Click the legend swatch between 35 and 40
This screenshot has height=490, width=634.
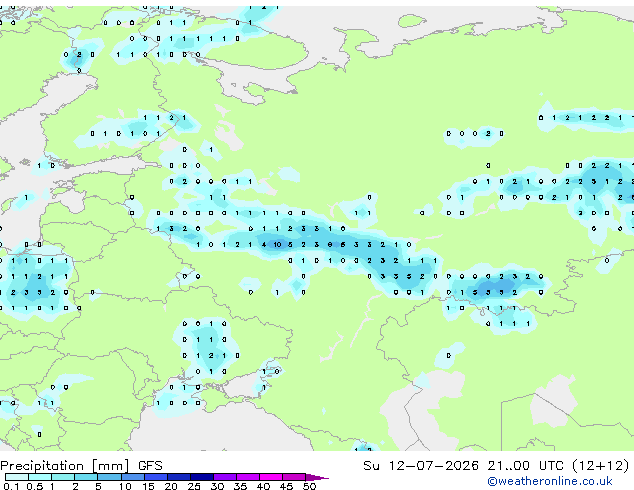248,477
